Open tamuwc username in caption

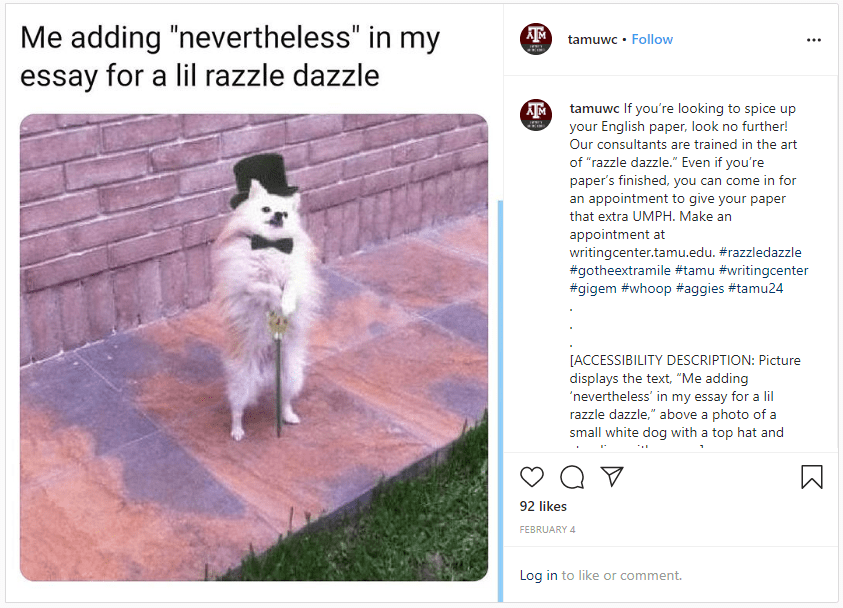594,109
